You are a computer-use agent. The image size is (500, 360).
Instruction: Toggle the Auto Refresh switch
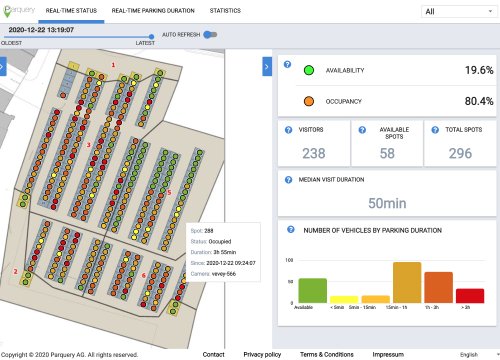tap(210, 35)
